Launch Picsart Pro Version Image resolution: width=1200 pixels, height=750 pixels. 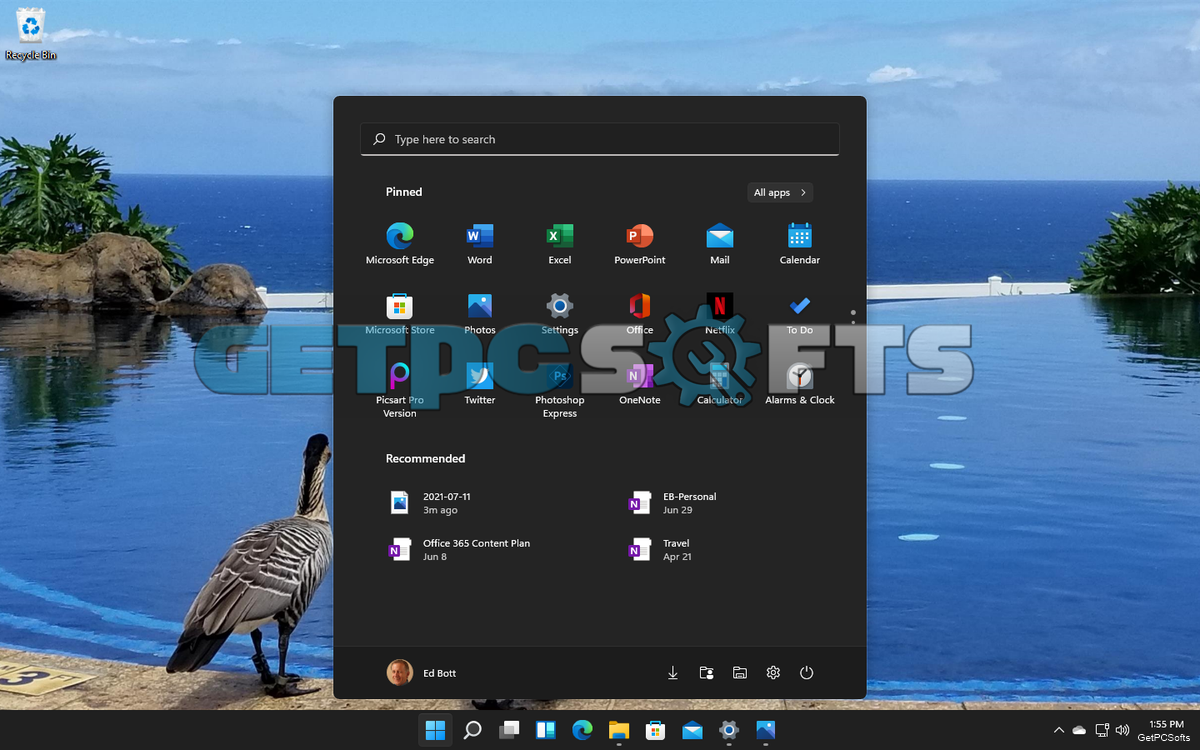click(400, 390)
